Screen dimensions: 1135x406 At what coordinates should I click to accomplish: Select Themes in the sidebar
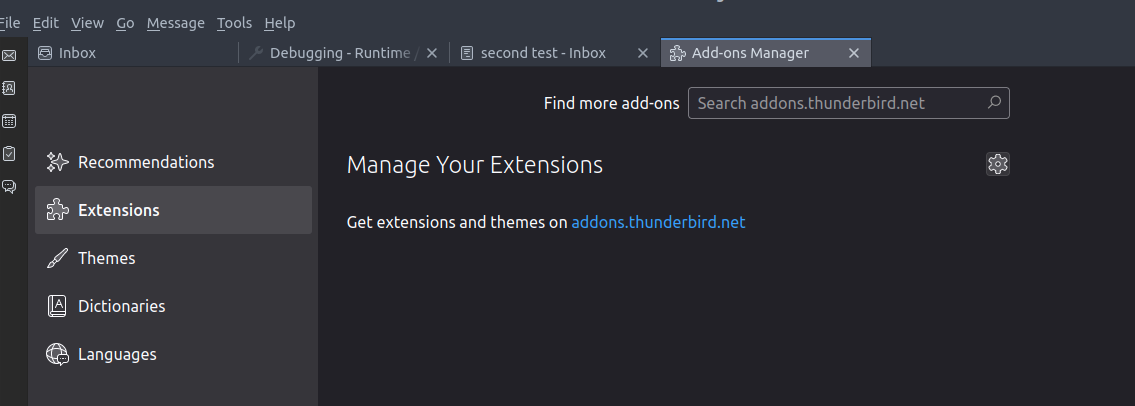pos(107,258)
